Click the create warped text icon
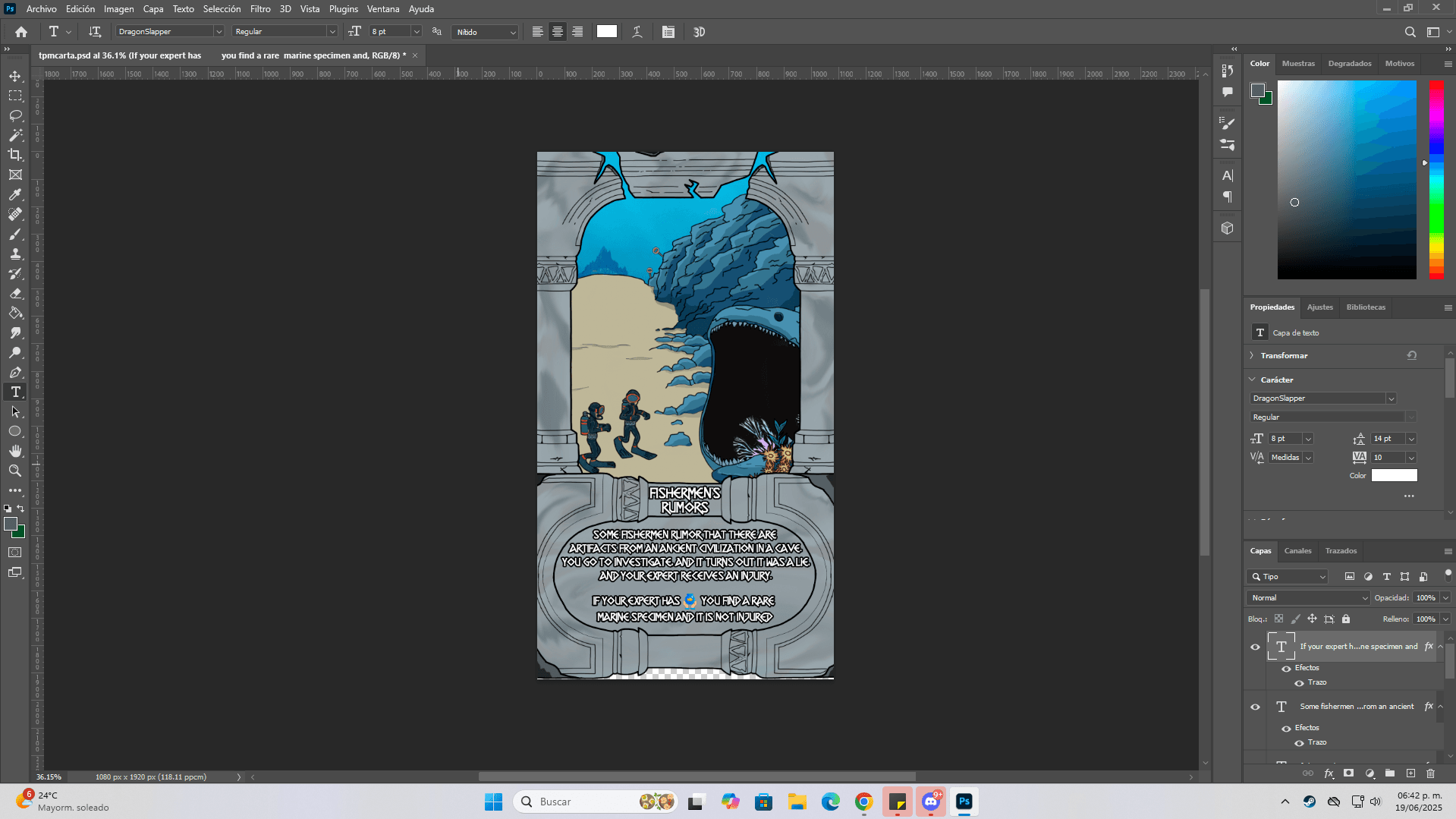 point(637,32)
